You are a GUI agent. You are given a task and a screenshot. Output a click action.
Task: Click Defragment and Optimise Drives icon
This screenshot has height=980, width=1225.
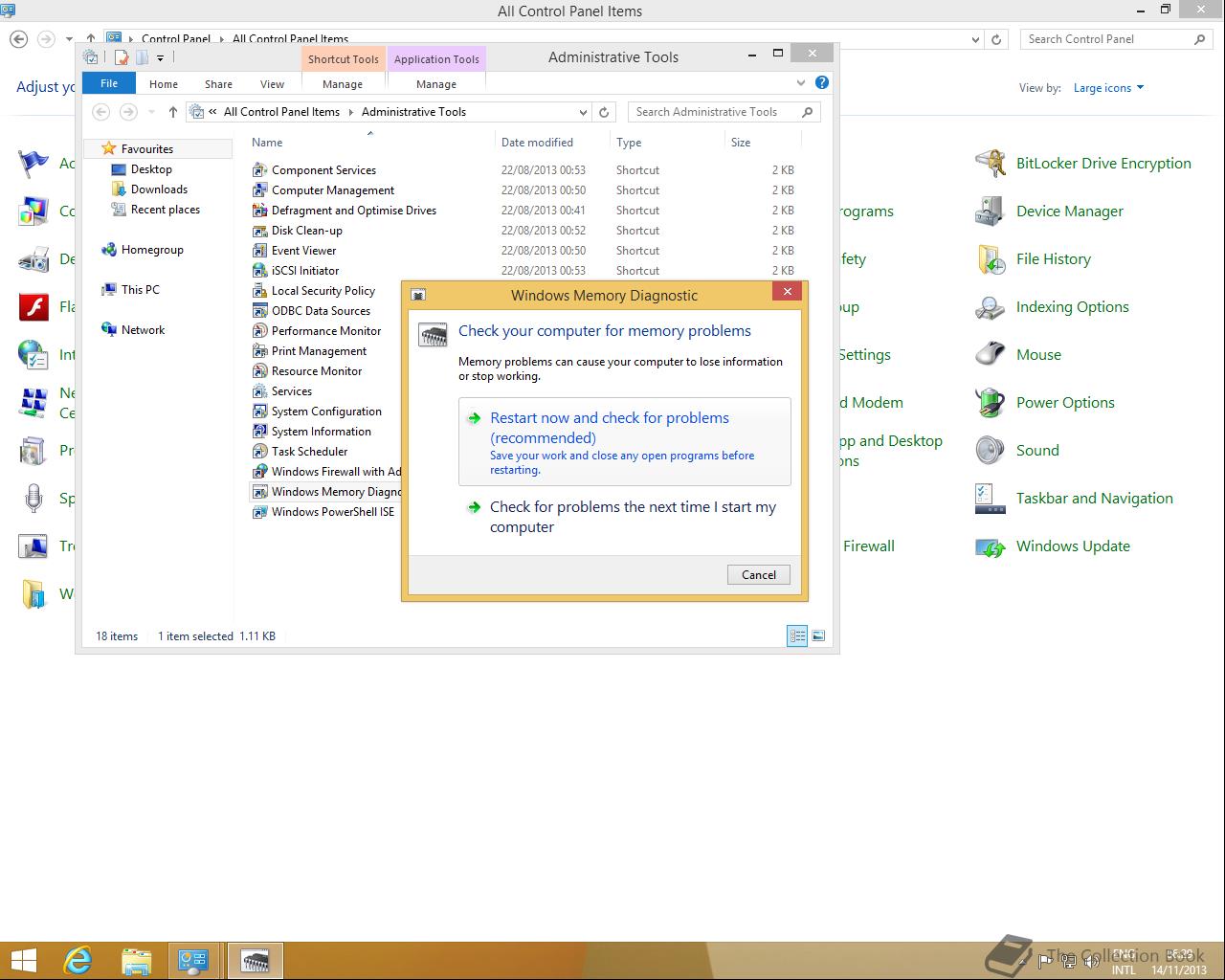pyautogui.click(x=259, y=211)
